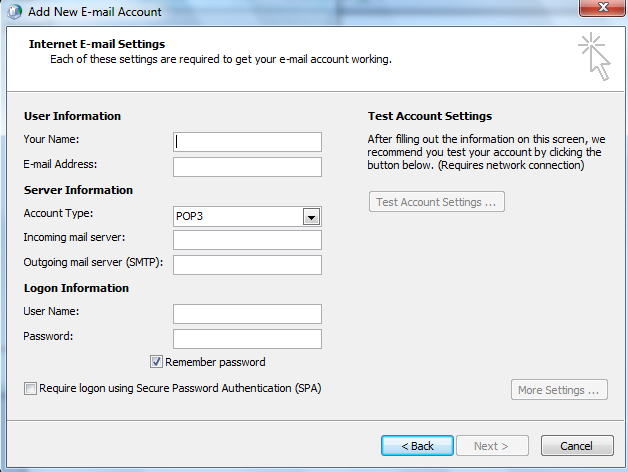Image resolution: width=628 pixels, height=472 pixels.
Task: Click the wizard cursor icon in the header
Action: pos(593,55)
